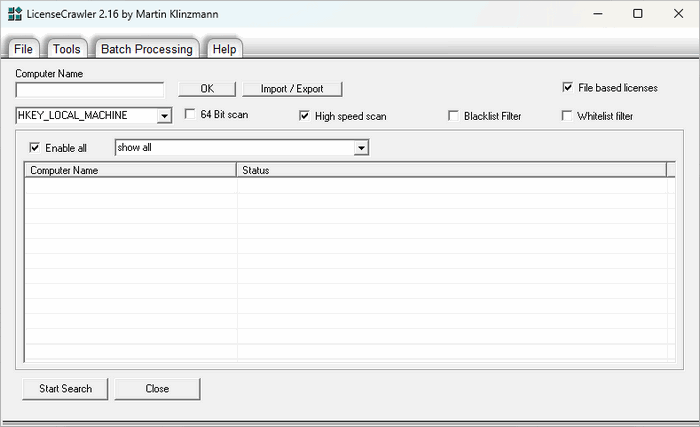This screenshot has width=700, height=427.
Task: Toggle the Enable all checkbox
Action: point(34,147)
